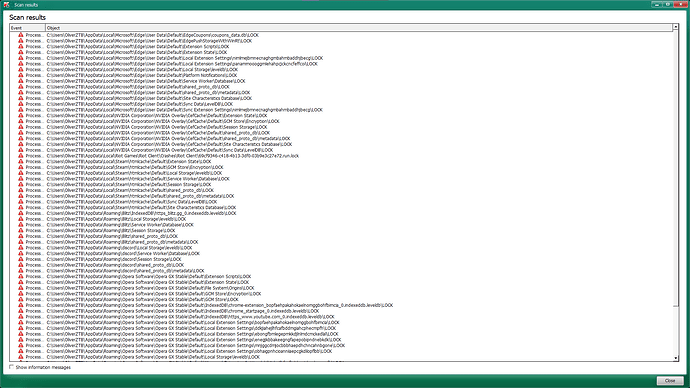The width and height of the screenshot is (690, 388).
Task: Enable Show information messages checkbox
Action: point(11,367)
